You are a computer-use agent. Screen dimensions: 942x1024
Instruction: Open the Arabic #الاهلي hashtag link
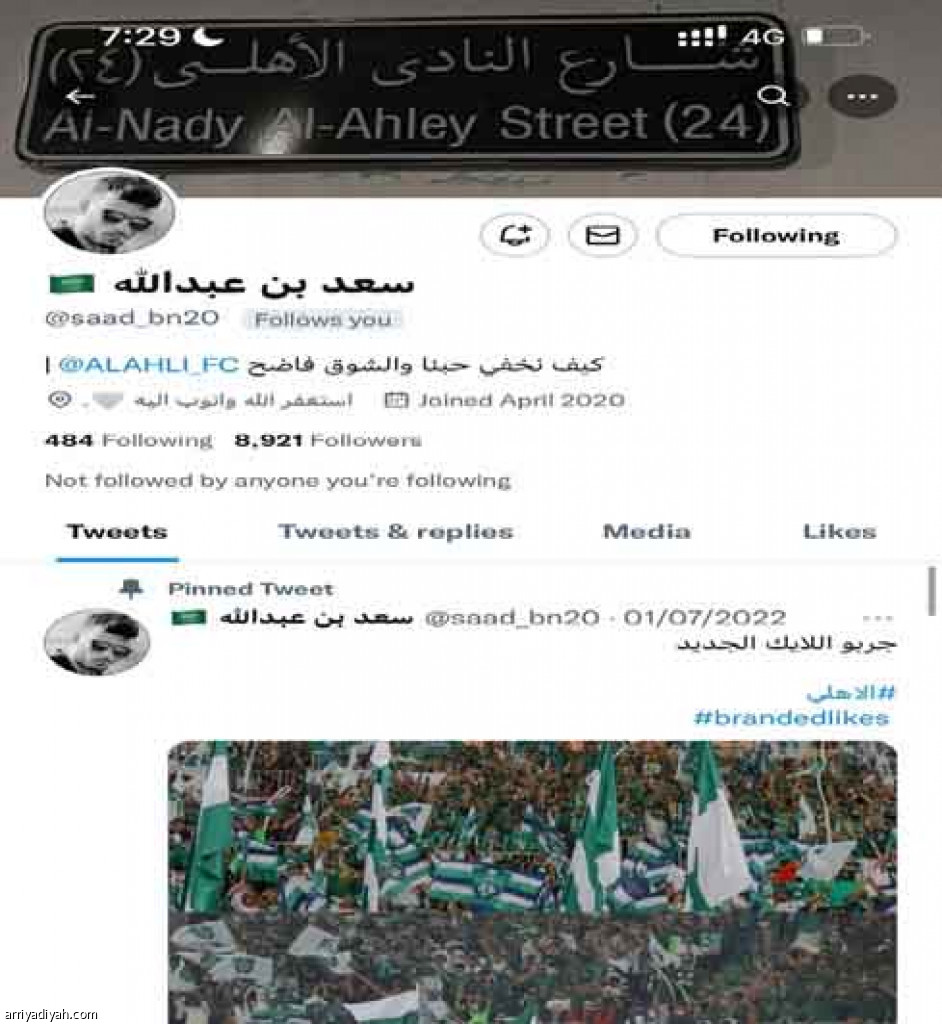851,692
